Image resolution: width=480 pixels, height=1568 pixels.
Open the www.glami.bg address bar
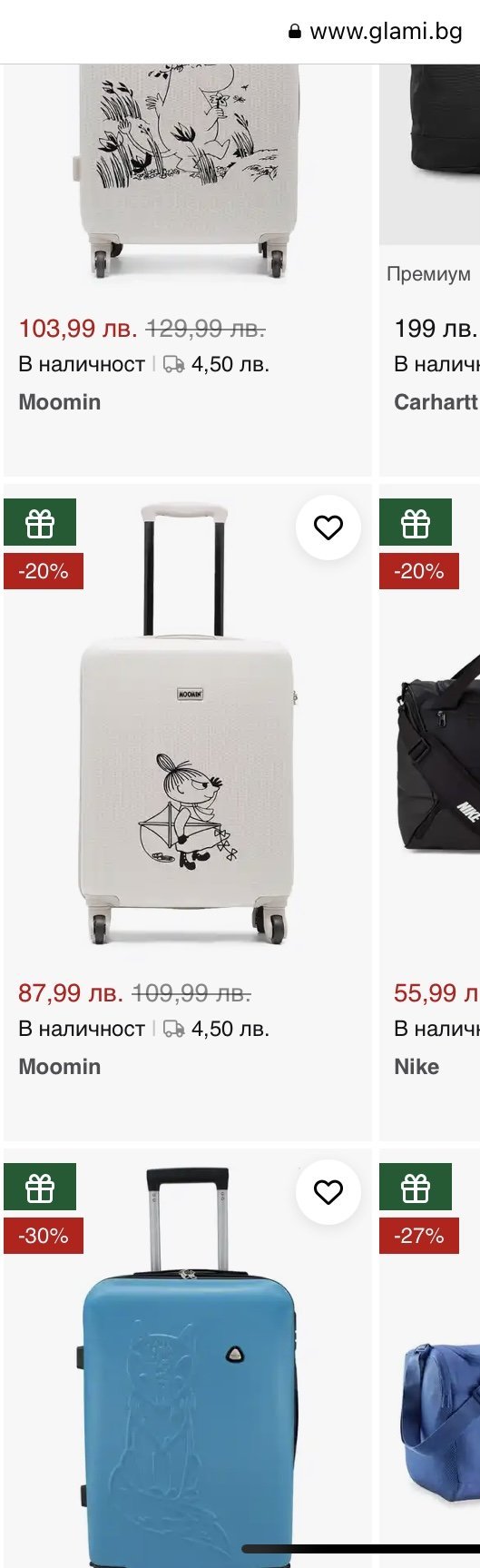(x=376, y=32)
